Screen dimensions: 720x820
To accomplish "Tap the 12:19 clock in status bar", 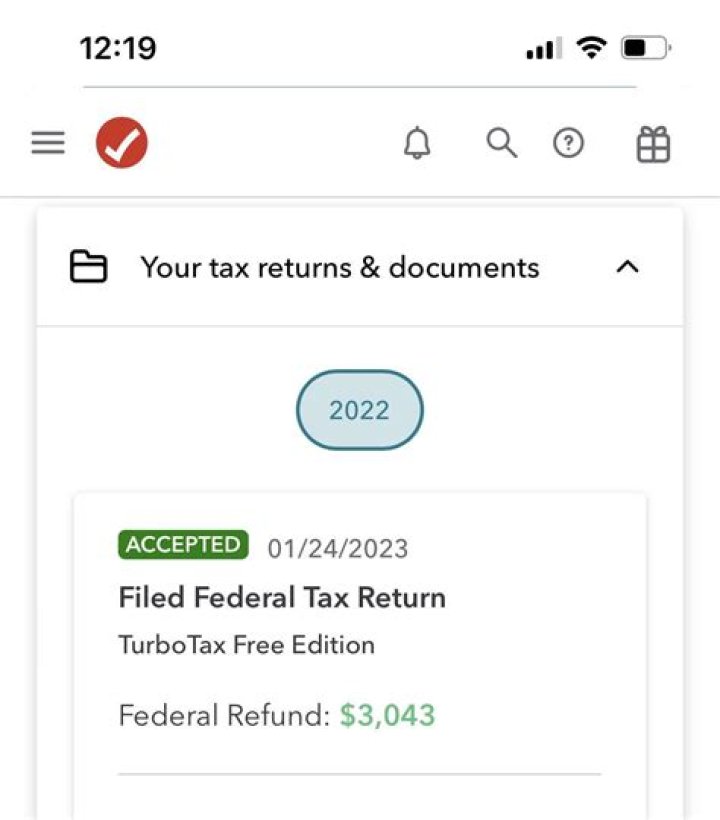I will pyautogui.click(x=118, y=48).
